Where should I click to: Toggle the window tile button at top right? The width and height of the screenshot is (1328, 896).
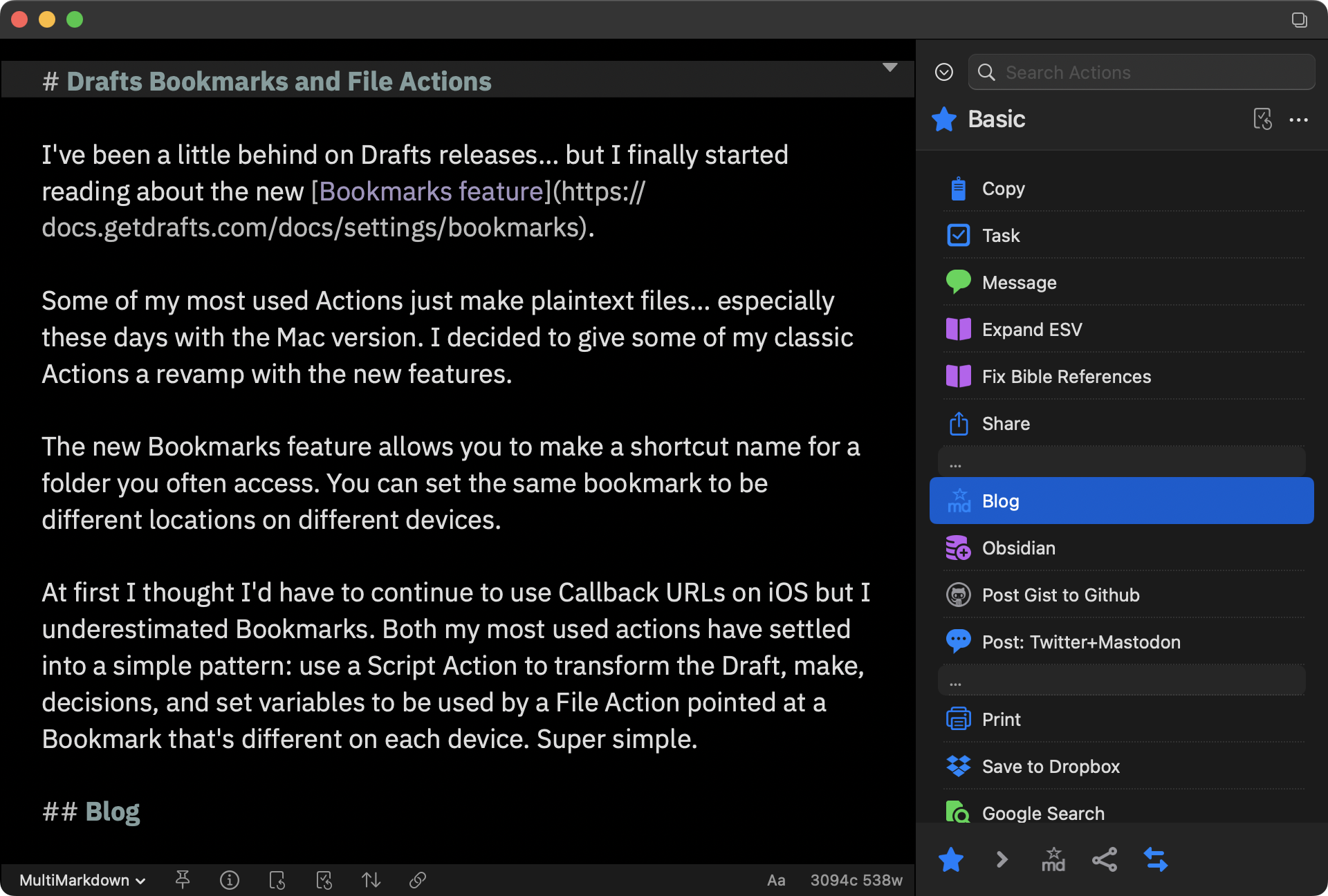point(1300,19)
